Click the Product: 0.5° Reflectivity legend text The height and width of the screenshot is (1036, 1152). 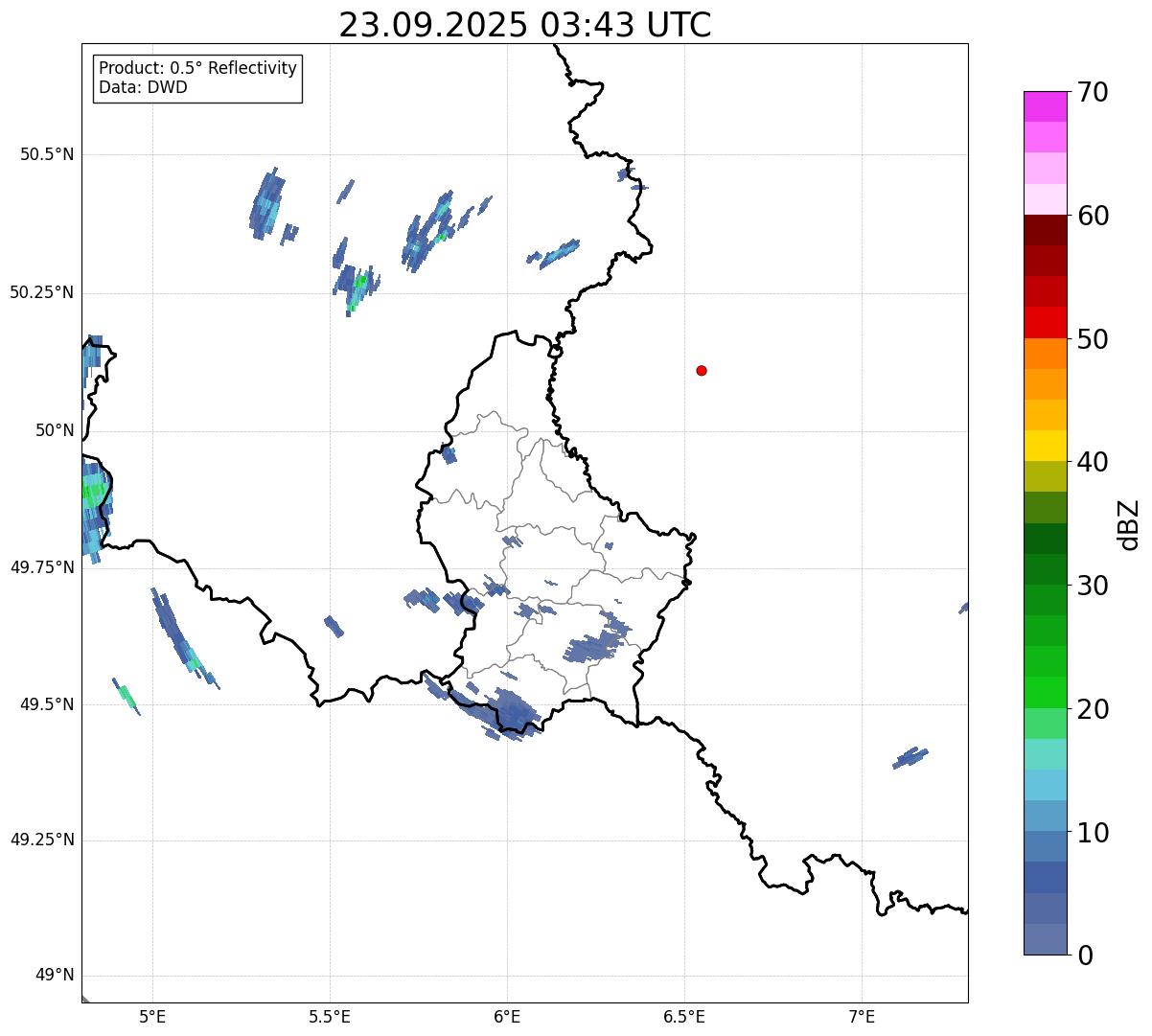pos(197,68)
